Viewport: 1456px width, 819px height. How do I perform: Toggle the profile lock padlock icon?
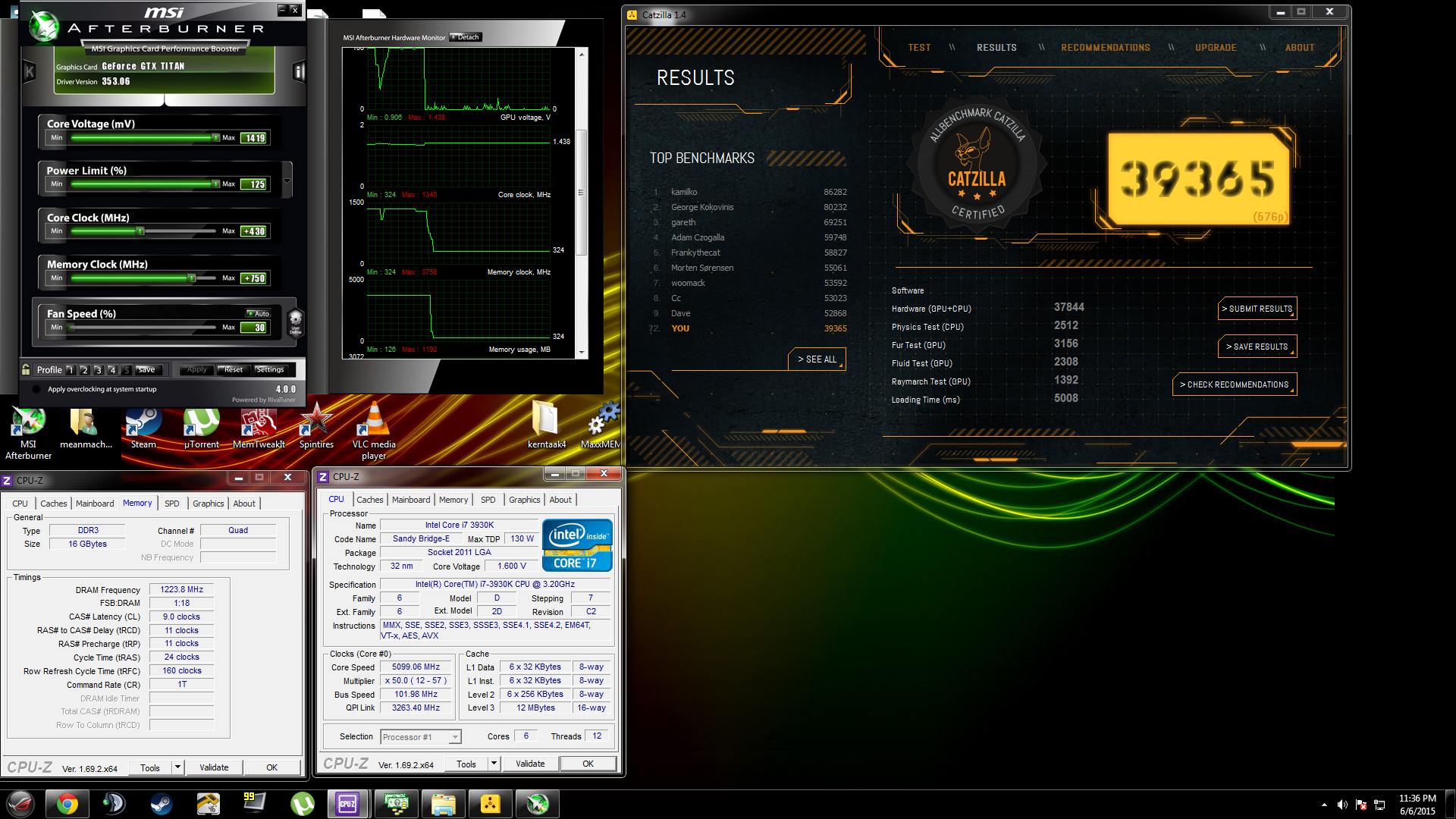click(26, 369)
